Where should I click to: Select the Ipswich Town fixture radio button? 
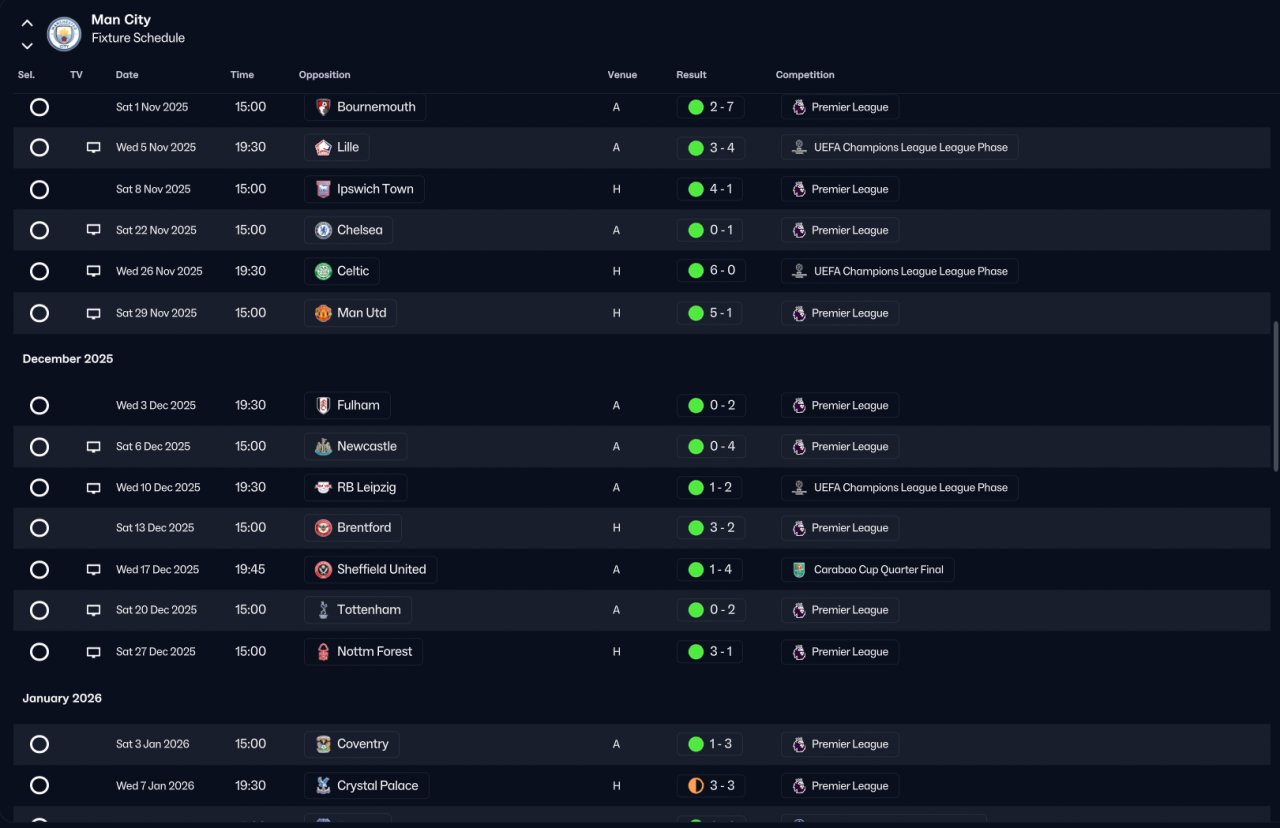[39, 189]
